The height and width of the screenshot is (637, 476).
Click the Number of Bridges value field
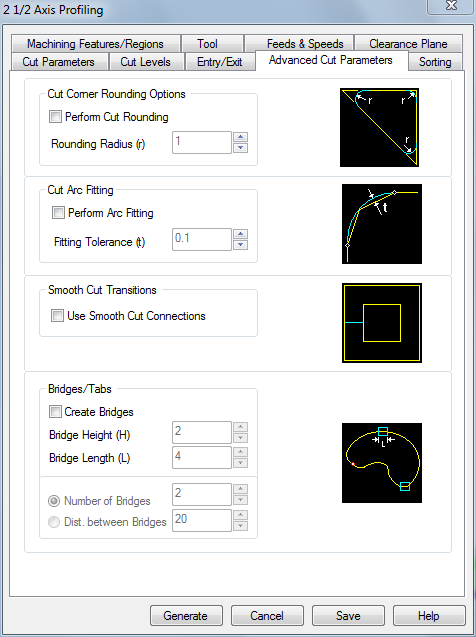click(202, 494)
